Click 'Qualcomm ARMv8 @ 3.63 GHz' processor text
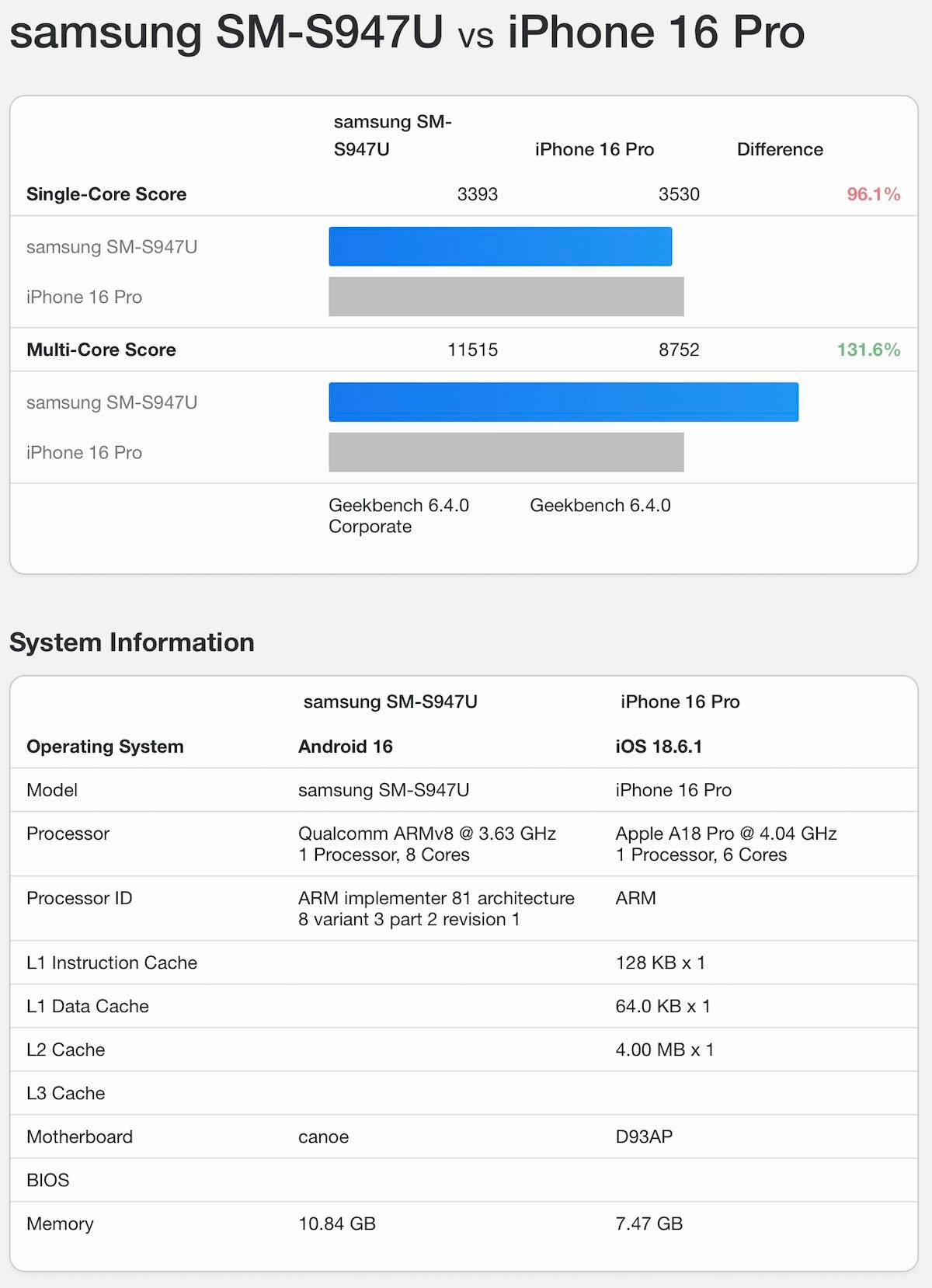 [427, 834]
